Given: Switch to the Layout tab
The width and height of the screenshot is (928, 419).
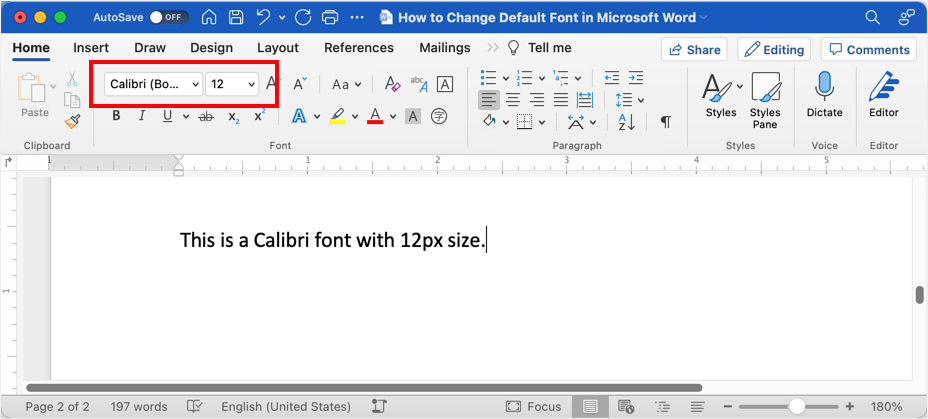Looking at the screenshot, I should coord(278,48).
